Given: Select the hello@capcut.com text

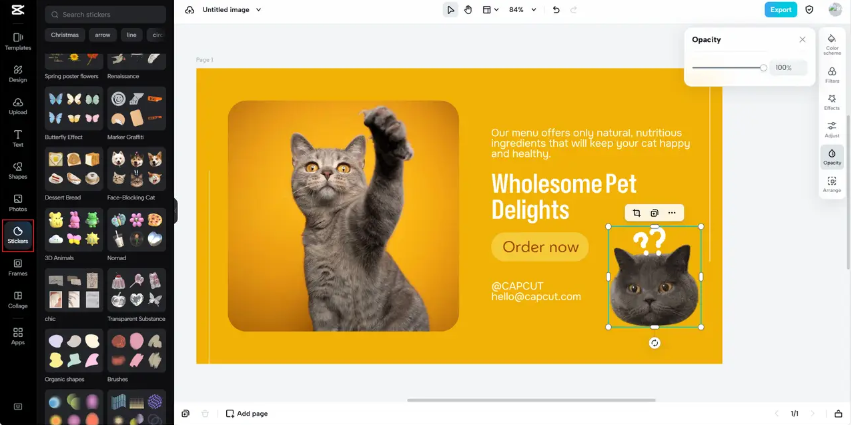Looking at the screenshot, I should (536, 297).
